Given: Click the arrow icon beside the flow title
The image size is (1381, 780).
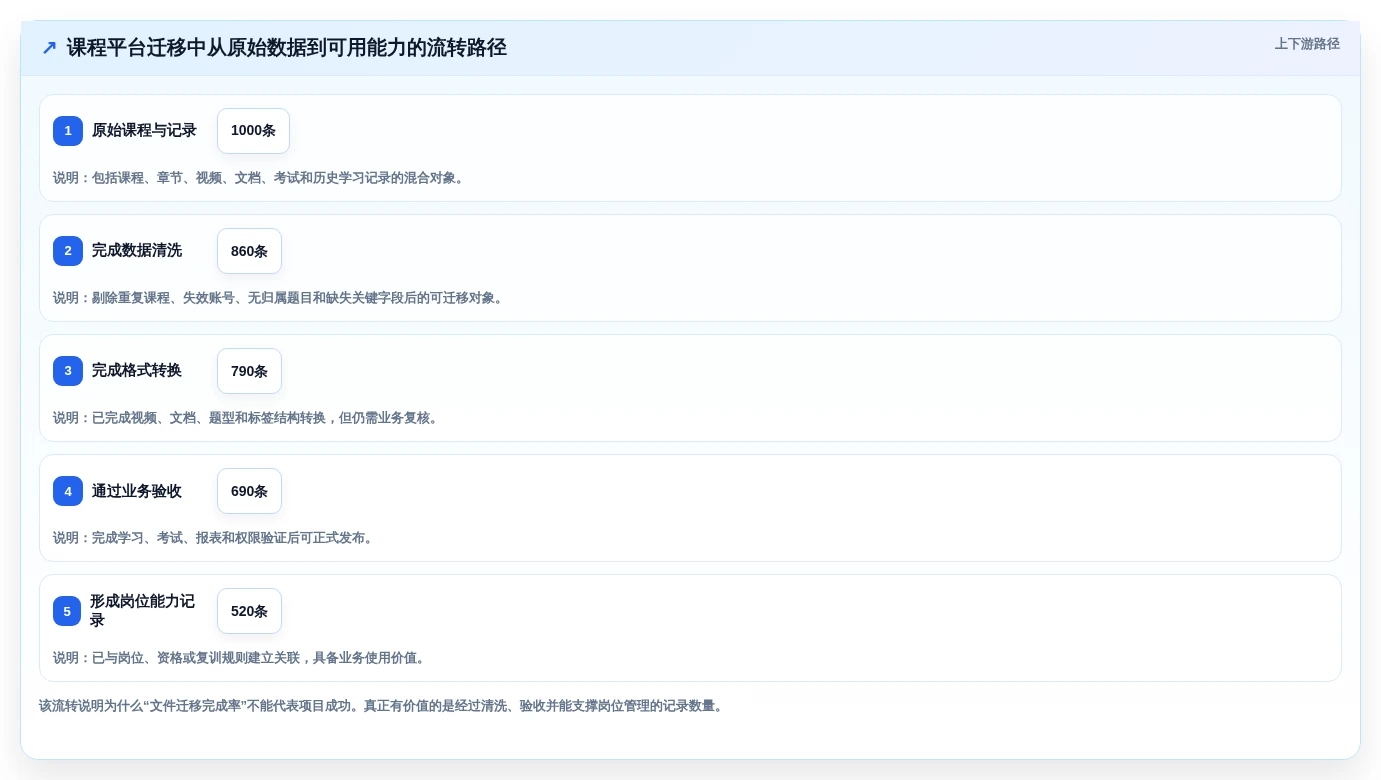Looking at the screenshot, I should [49, 48].
